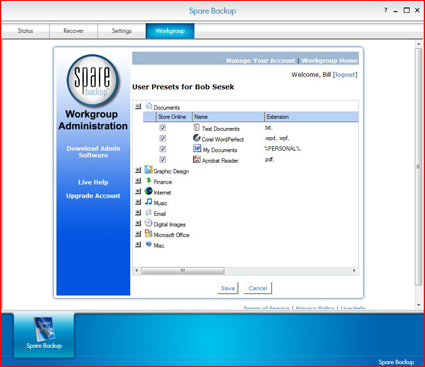Click the tree panel scroll left arrow
This screenshot has width=425, height=367.
tap(136, 271)
